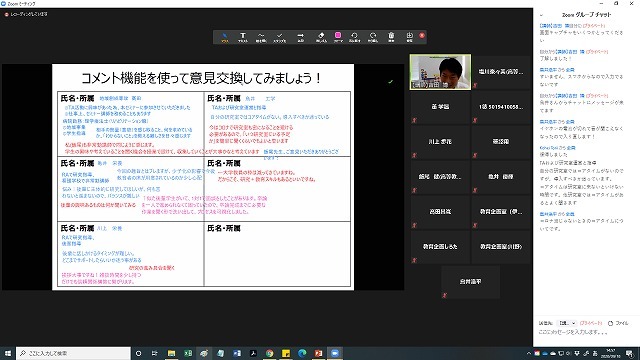
Task: Activate the Select mouse tool
Action: [224, 37]
